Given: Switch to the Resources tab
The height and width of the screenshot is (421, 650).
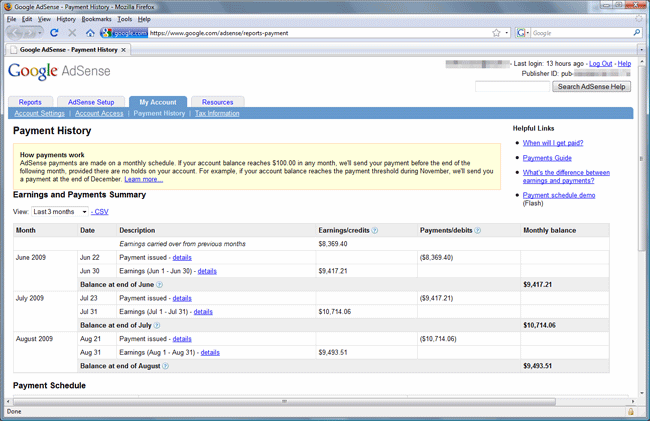Looking at the screenshot, I should pos(218,102).
